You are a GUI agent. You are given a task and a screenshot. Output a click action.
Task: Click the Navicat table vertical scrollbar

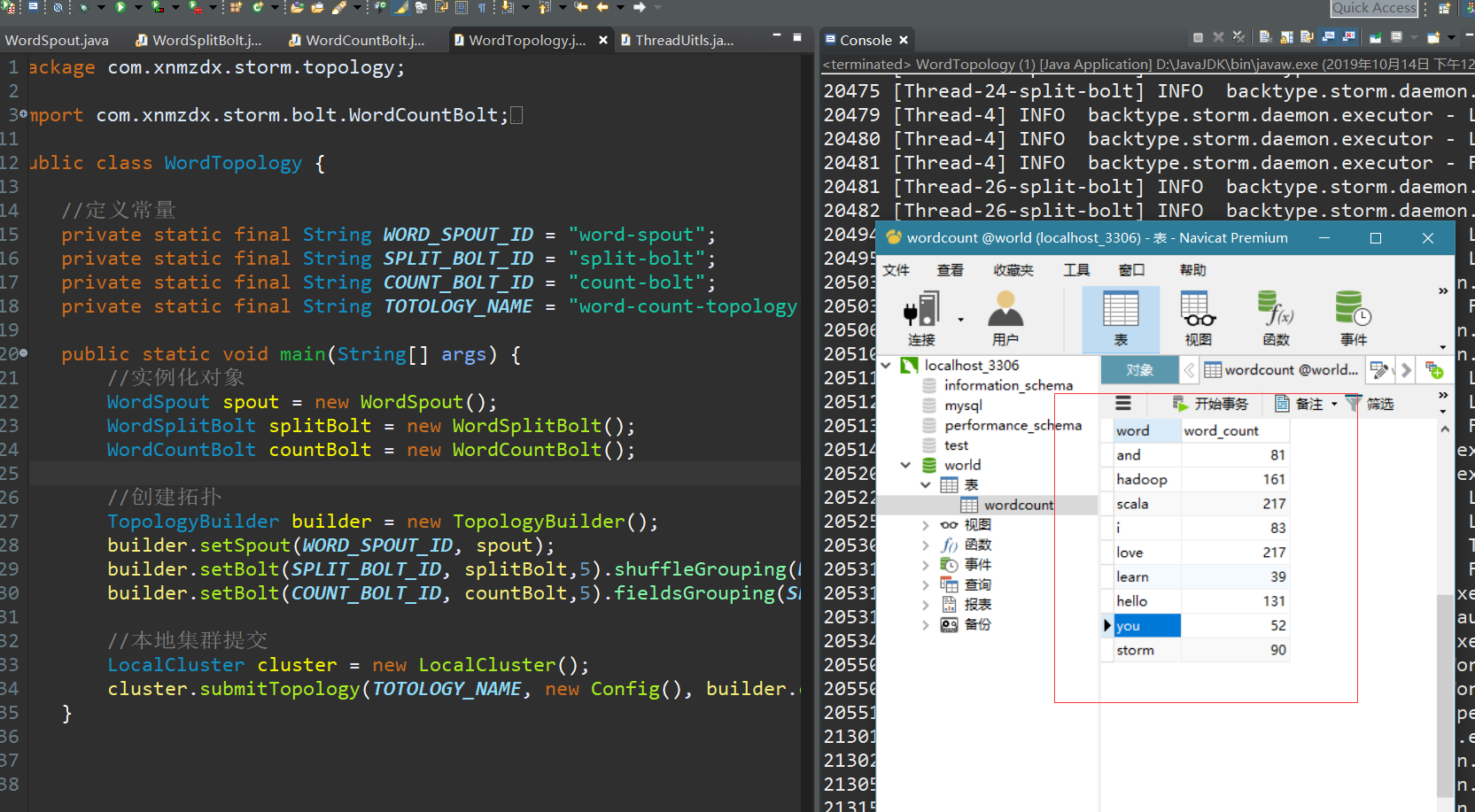1445,611
